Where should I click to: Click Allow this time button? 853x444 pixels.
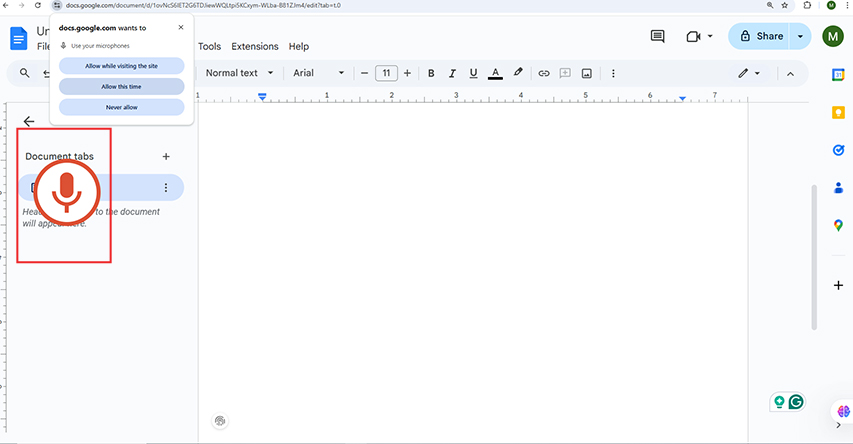(x=121, y=87)
